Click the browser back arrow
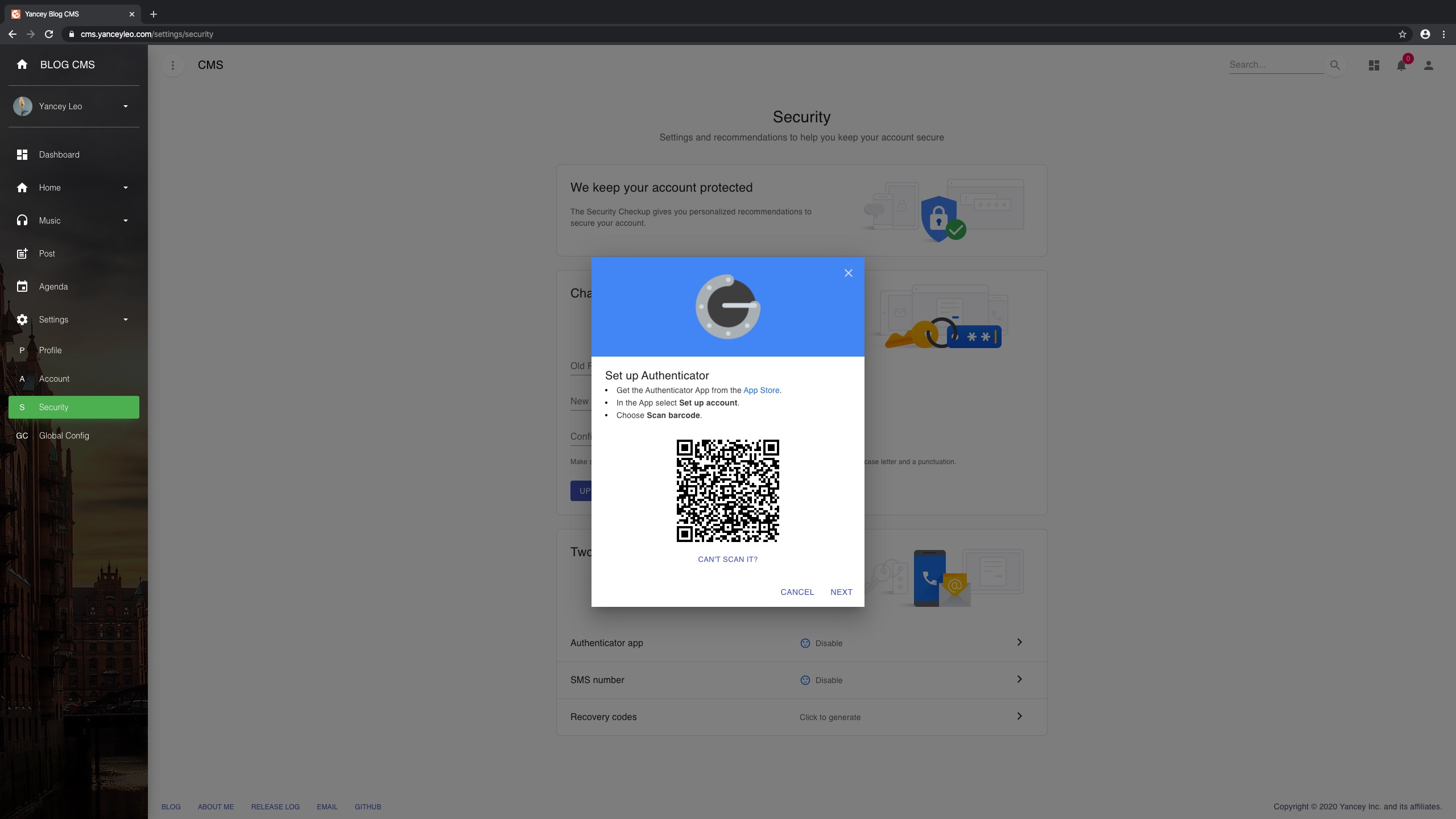This screenshot has width=1456, height=819. [13, 34]
